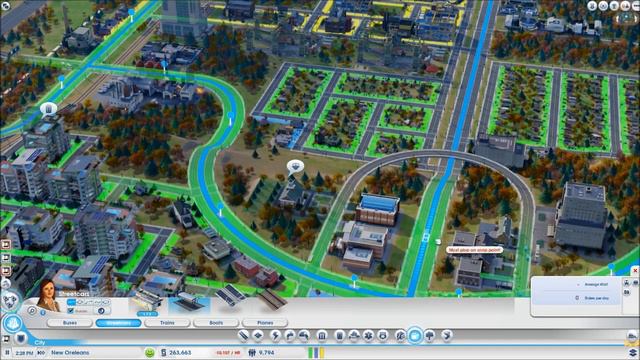Viewport: 640px width, 360px height.
Task: Switch to the Trains tab
Action: [x=167, y=322]
